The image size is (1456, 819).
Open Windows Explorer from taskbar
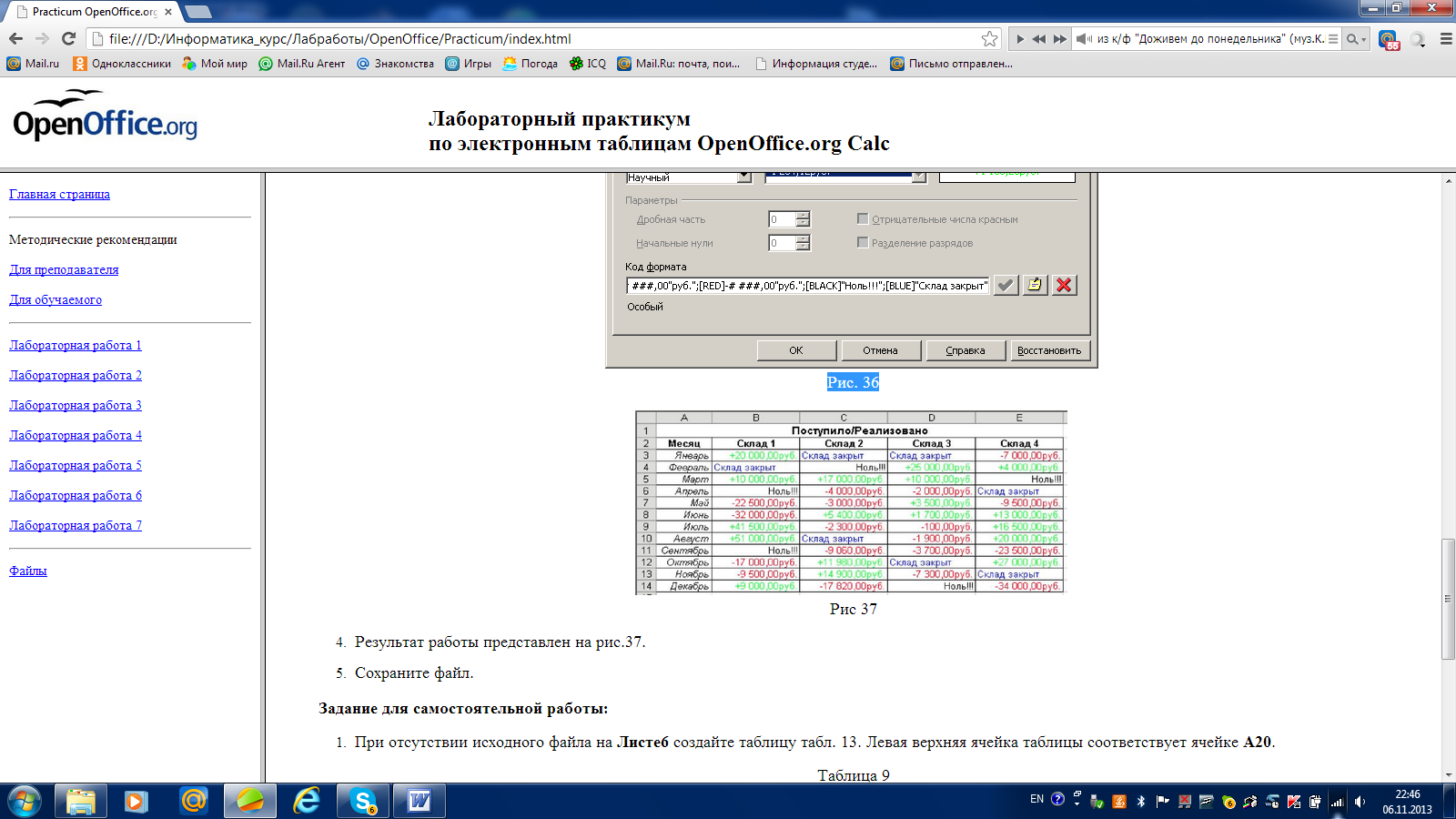(x=81, y=801)
